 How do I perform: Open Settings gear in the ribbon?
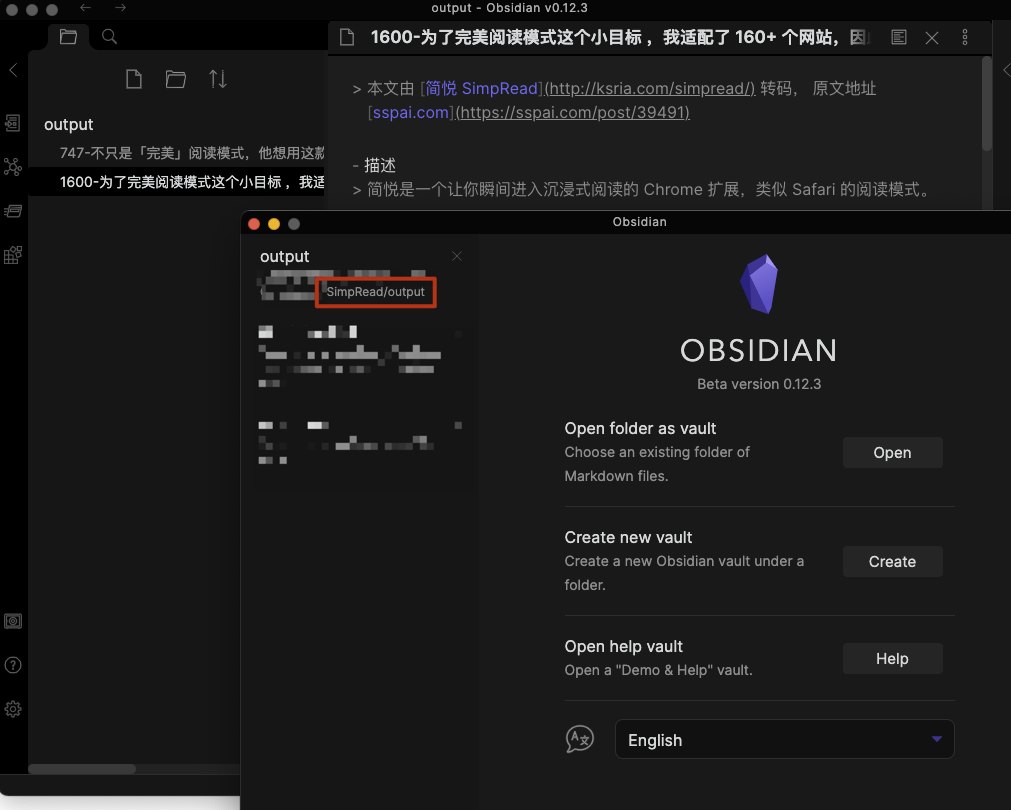[x=13, y=709]
